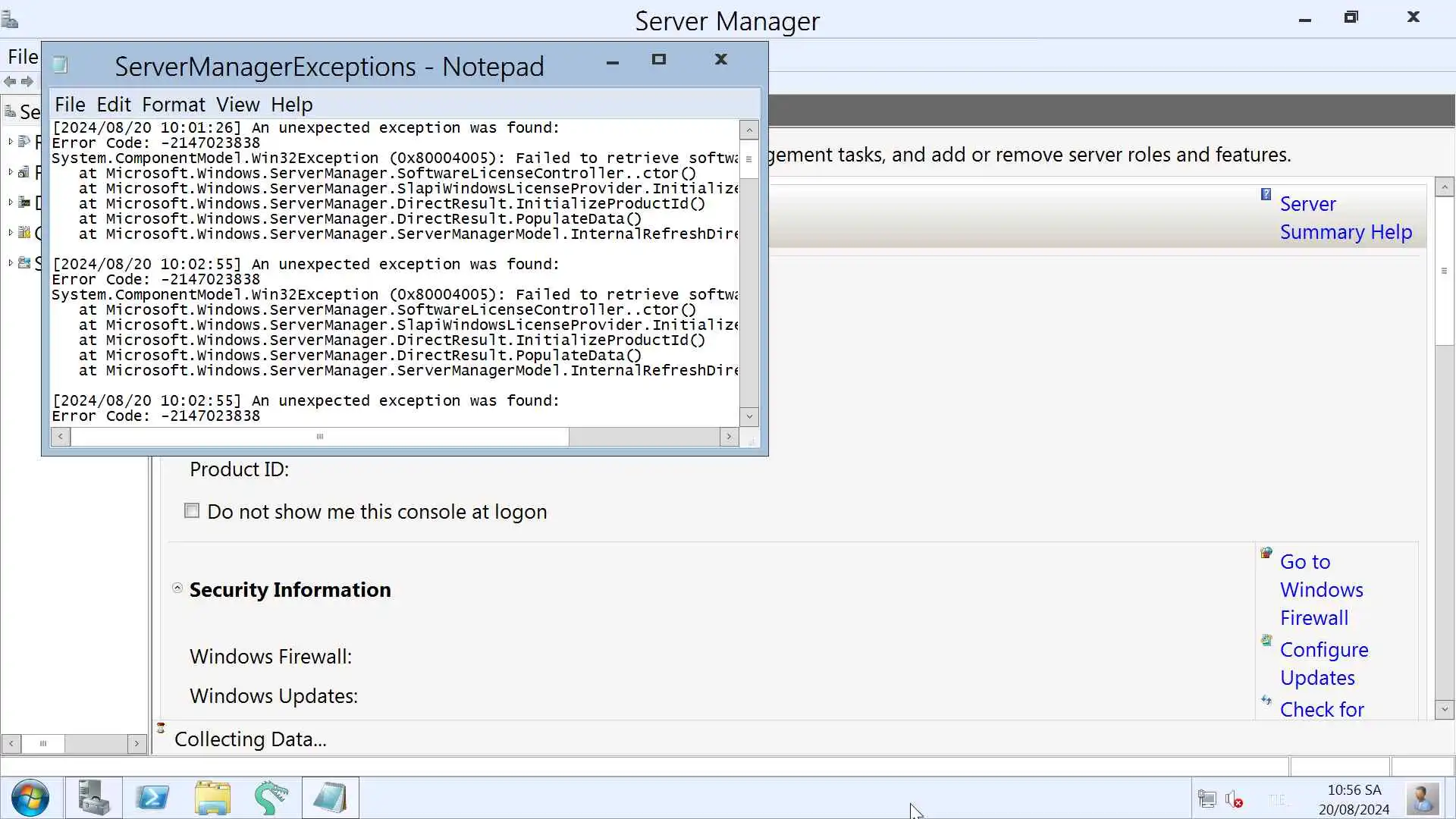Image resolution: width=1456 pixels, height=819 pixels.
Task: Open the File Explorer taskbar icon
Action: [x=212, y=799]
